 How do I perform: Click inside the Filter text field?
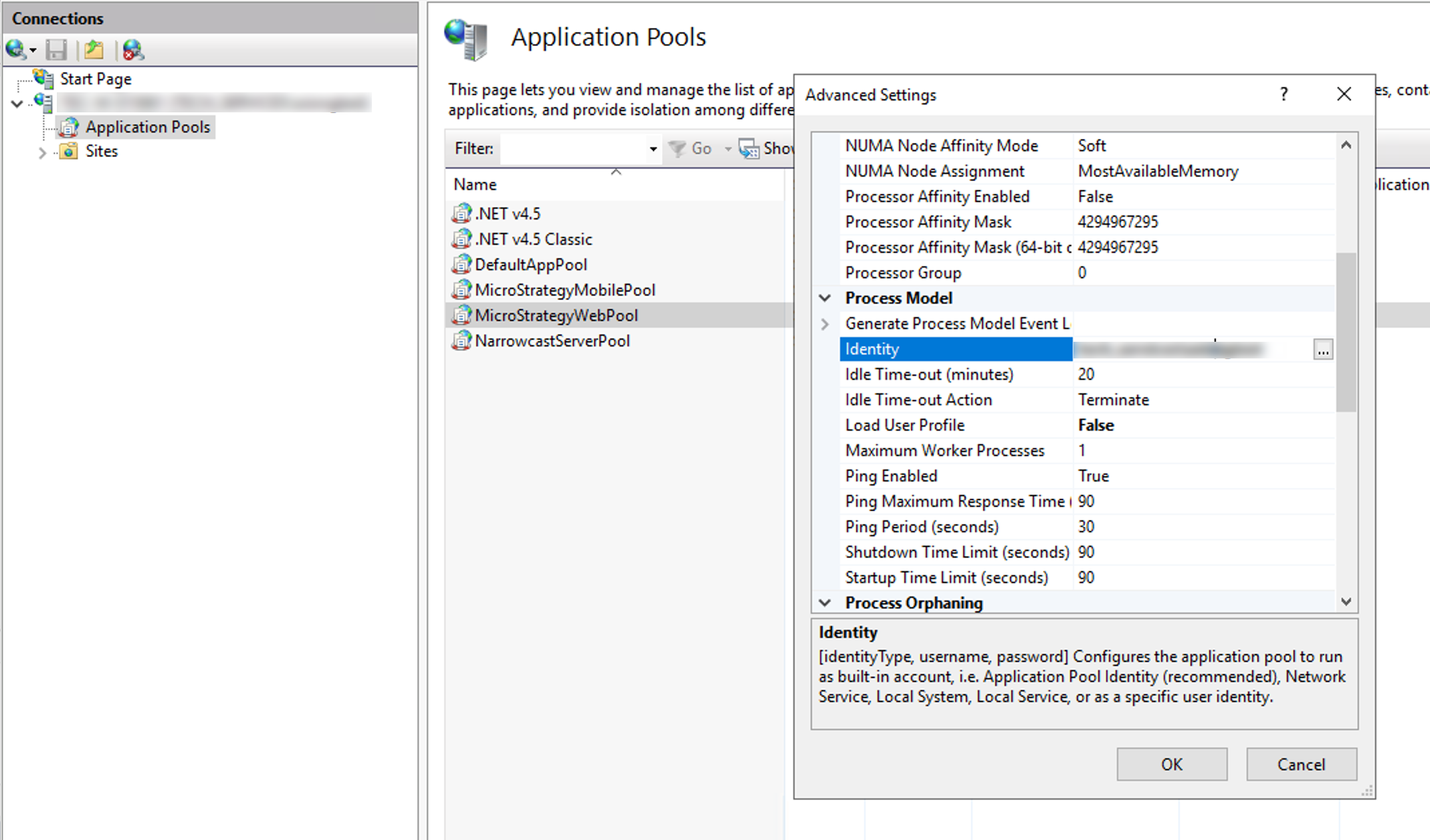(575, 148)
